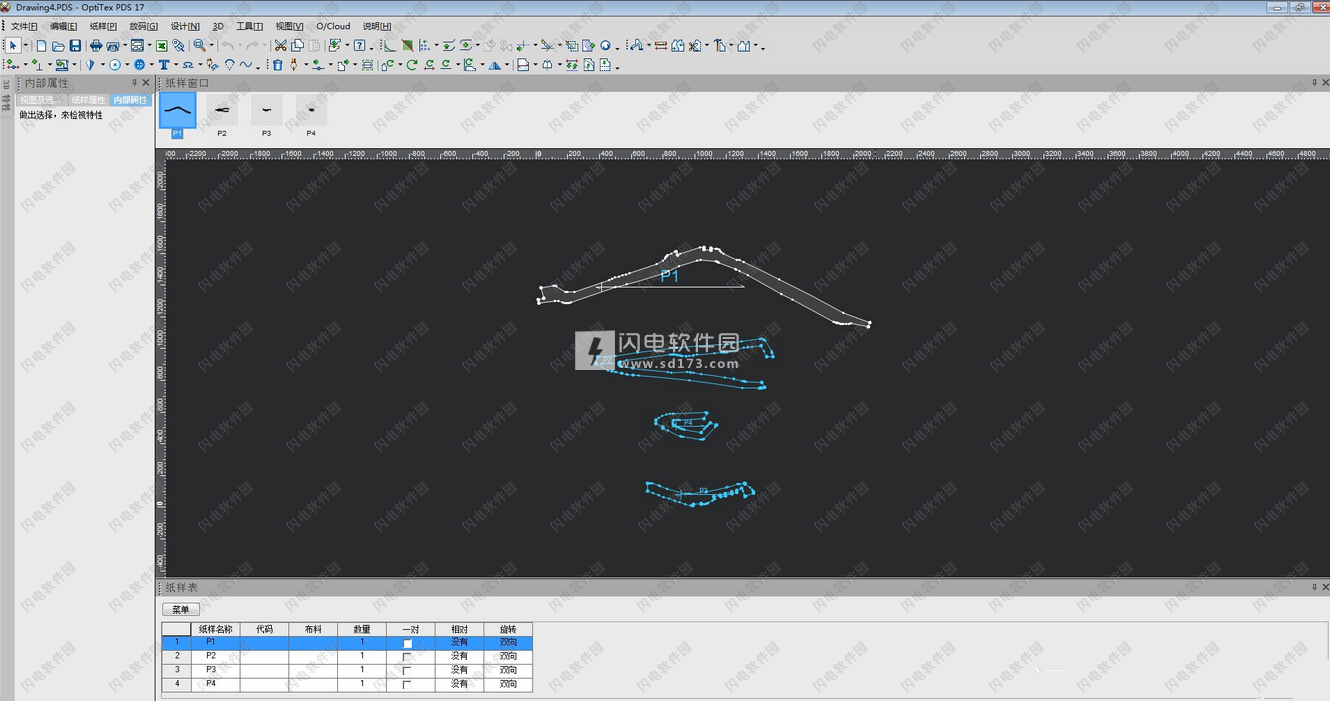Select the arrow pointer tool

click(x=13, y=46)
